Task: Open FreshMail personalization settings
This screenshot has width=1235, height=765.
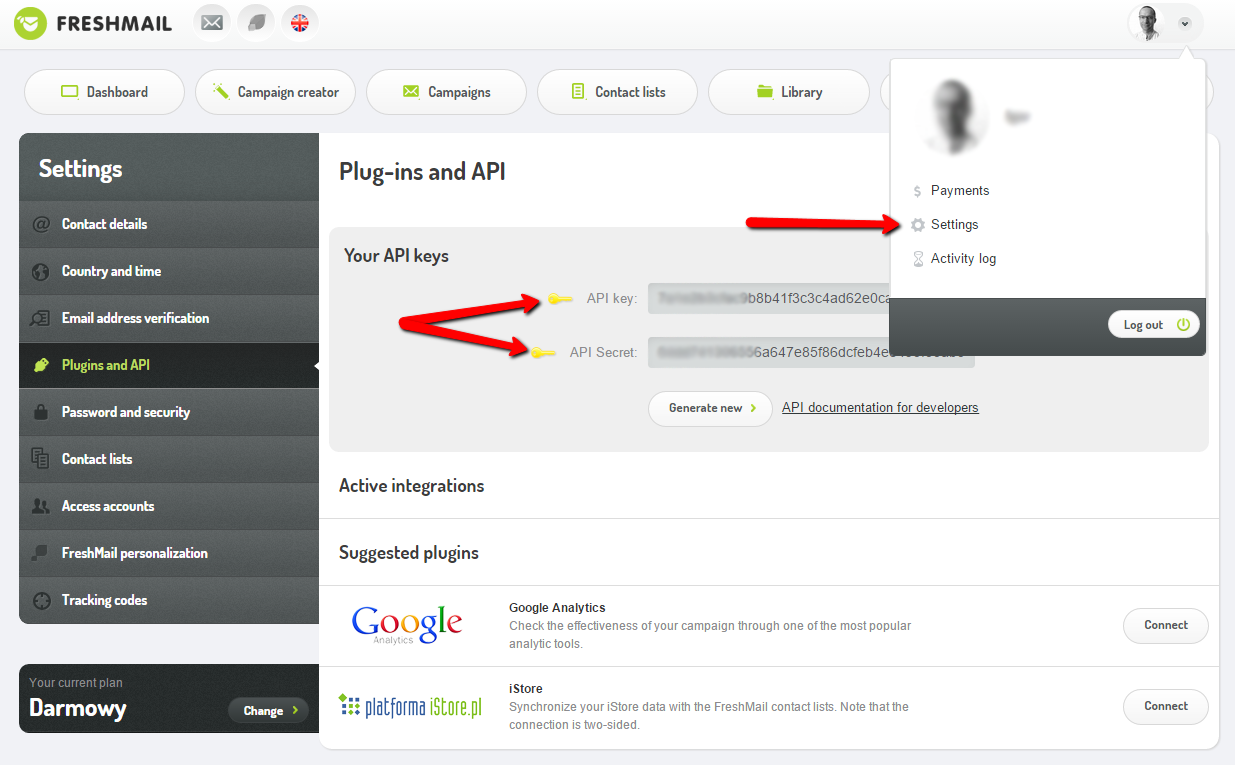Action: 169,553
